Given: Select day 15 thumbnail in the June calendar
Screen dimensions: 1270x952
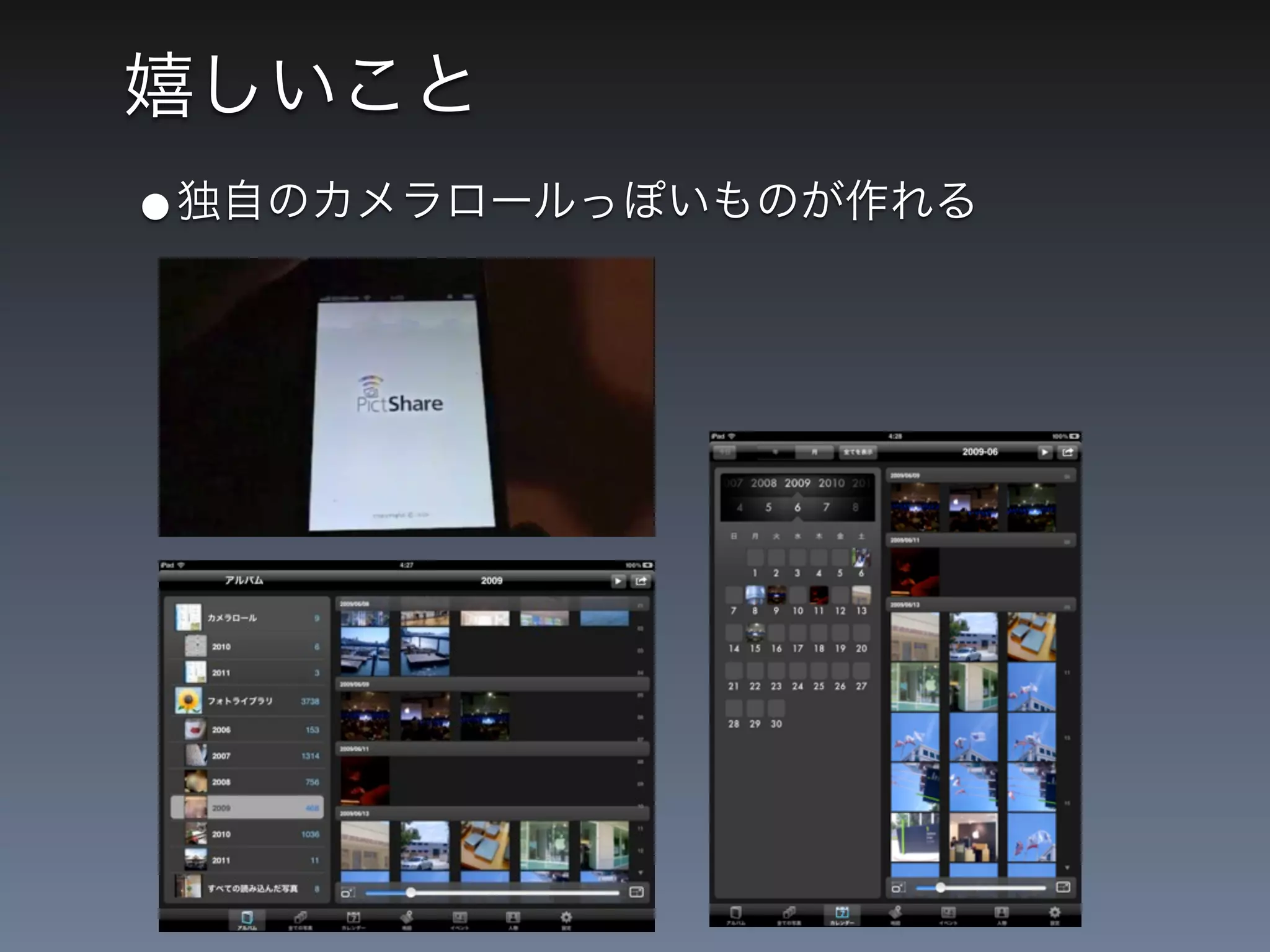Looking at the screenshot, I should (x=755, y=633).
